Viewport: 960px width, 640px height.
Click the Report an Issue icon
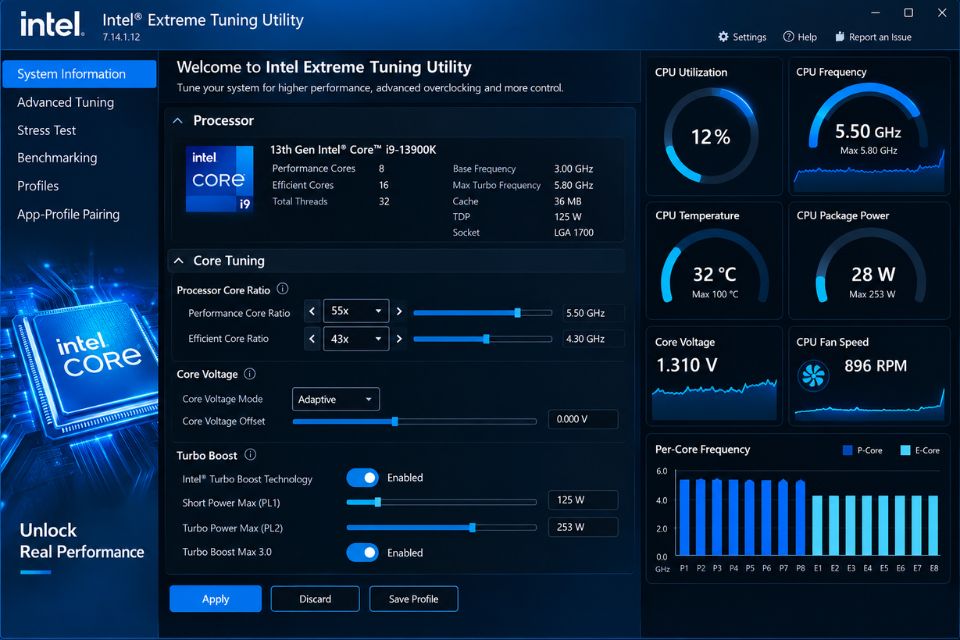point(839,37)
